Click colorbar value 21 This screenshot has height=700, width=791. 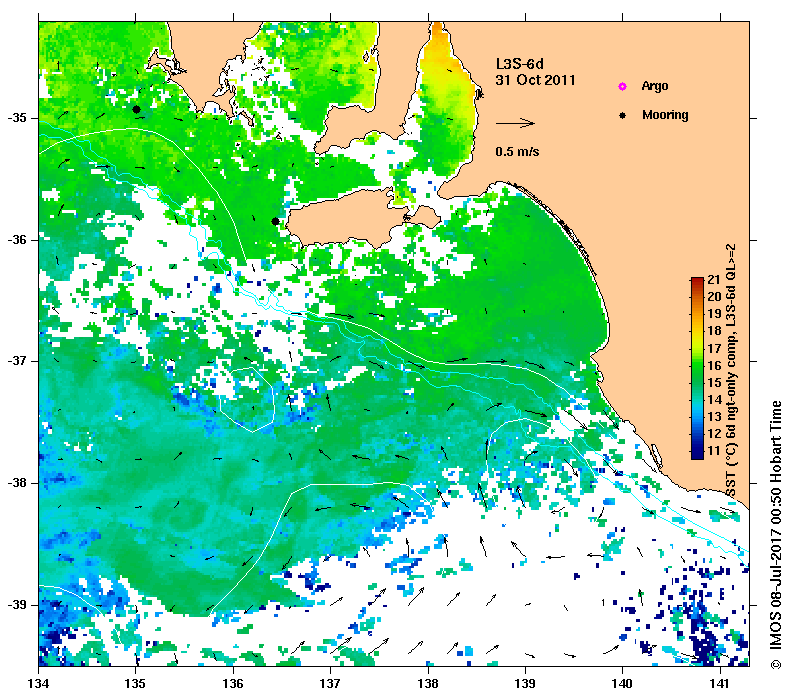pyautogui.click(x=714, y=279)
